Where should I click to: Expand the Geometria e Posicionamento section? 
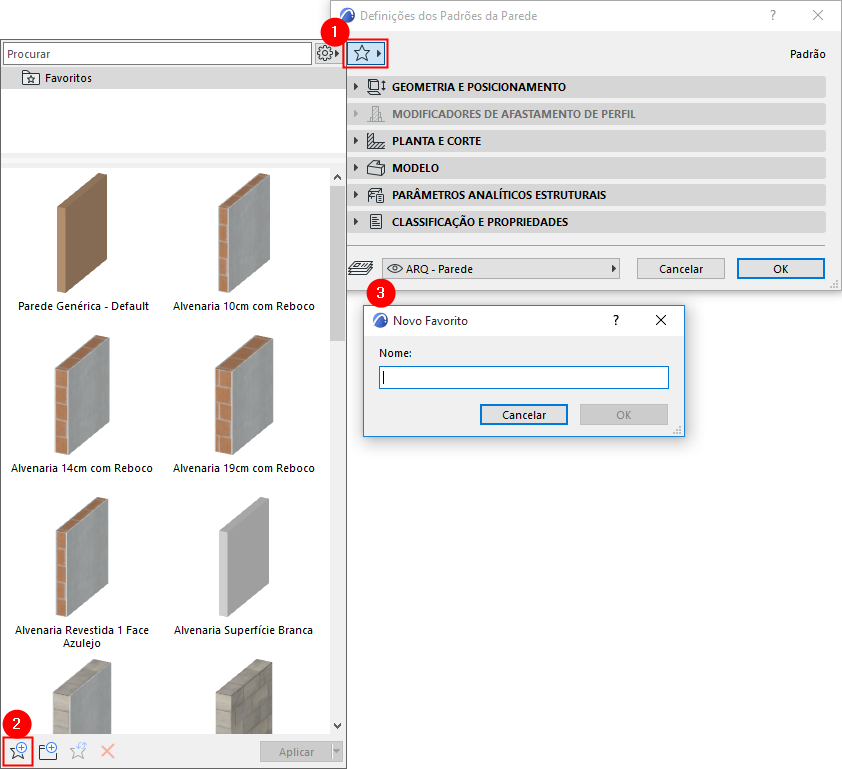pyautogui.click(x=357, y=87)
